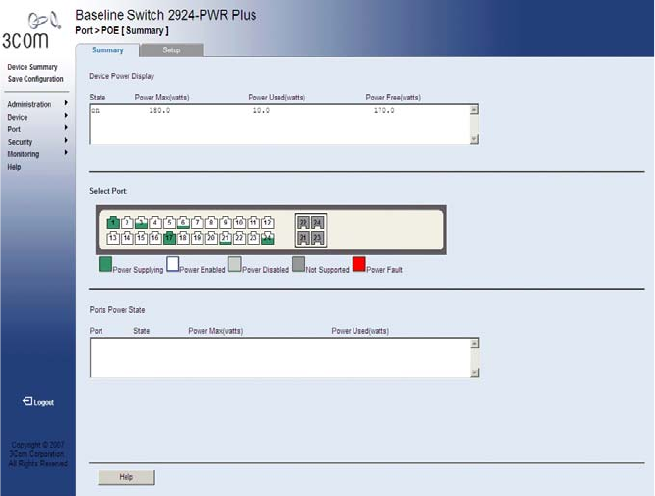Open the Summary tab
This screenshot has height=496, width=655.
107,50
